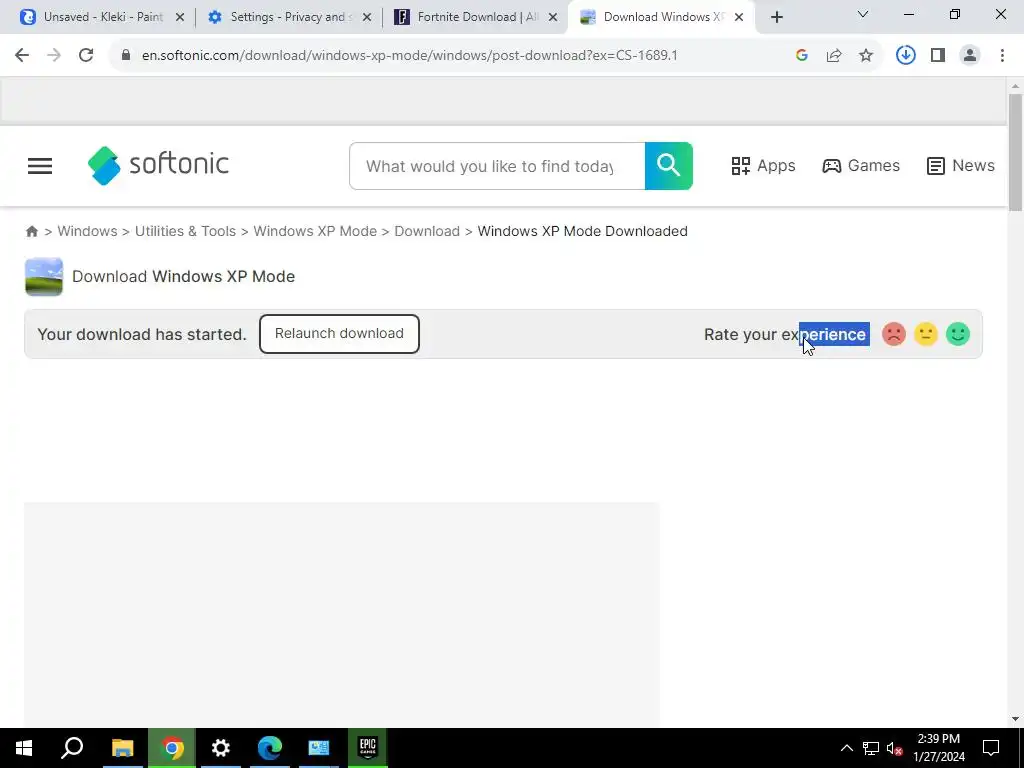The image size is (1024, 768).
Task: Open Windows taskbar search
Action: click(72, 748)
